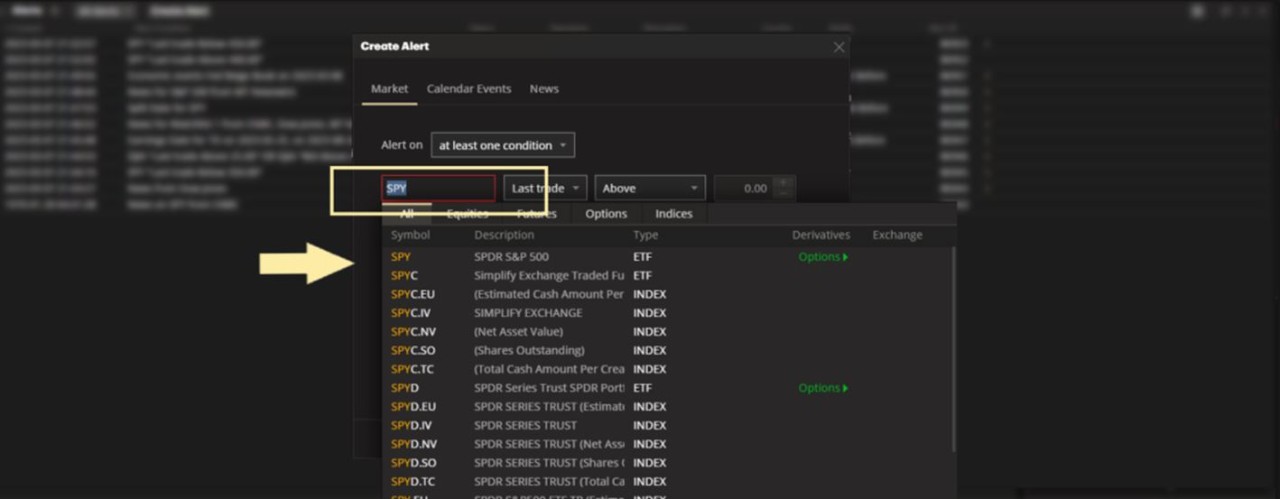This screenshot has width=1280, height=499.
Task: Switch to the Market tab
Action: pyautogui.click(x=389, y=89)
